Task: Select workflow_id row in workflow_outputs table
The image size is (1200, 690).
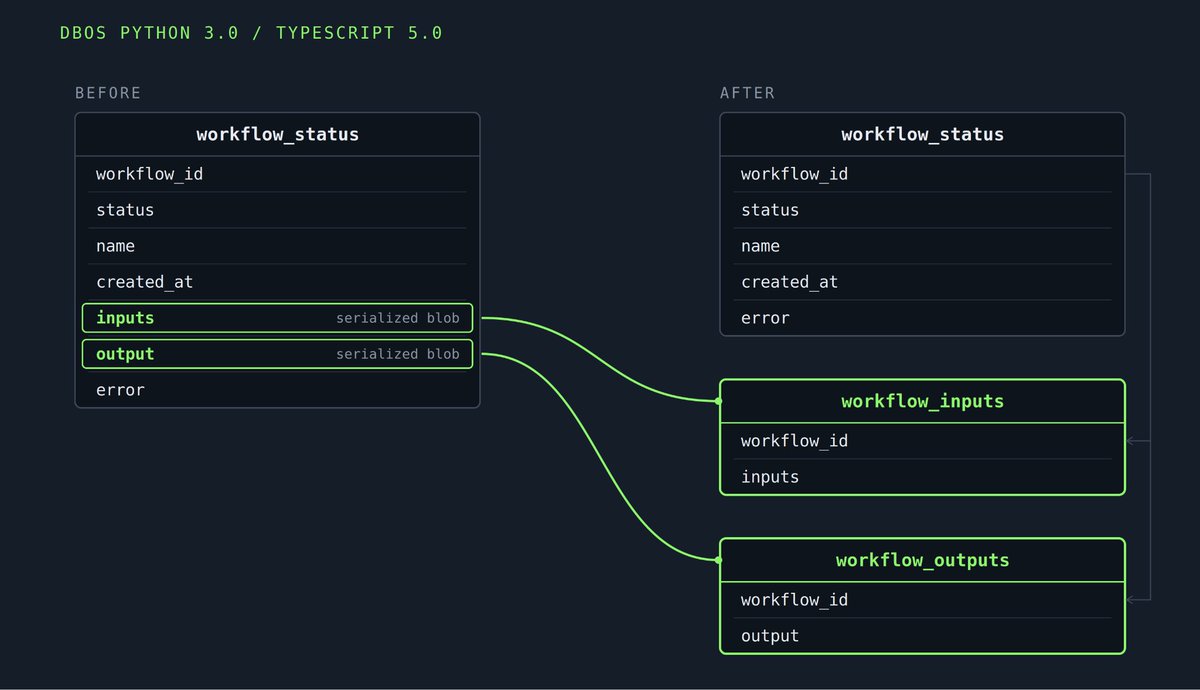Action: click(x=922, y=600)
